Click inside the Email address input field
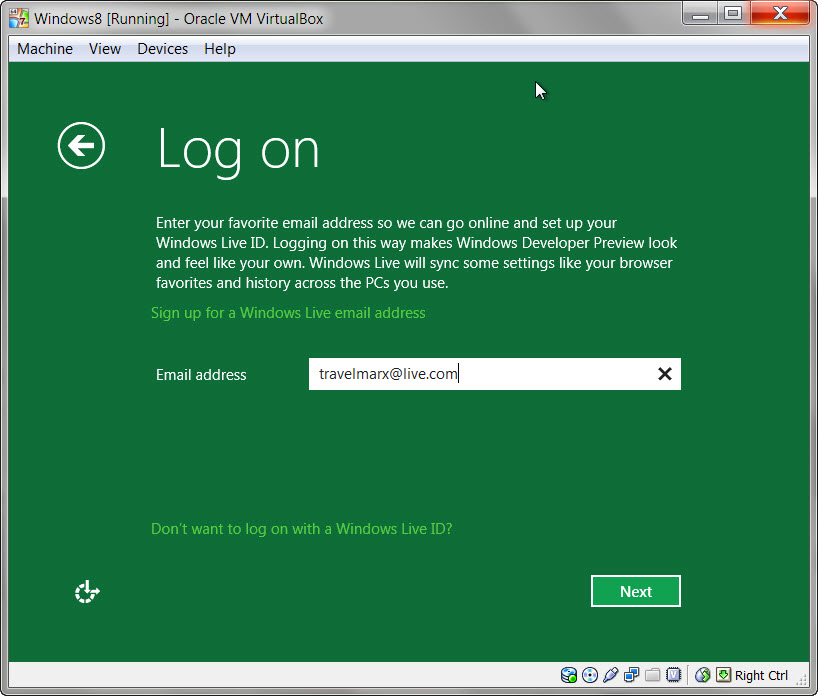 click(495, 374)
